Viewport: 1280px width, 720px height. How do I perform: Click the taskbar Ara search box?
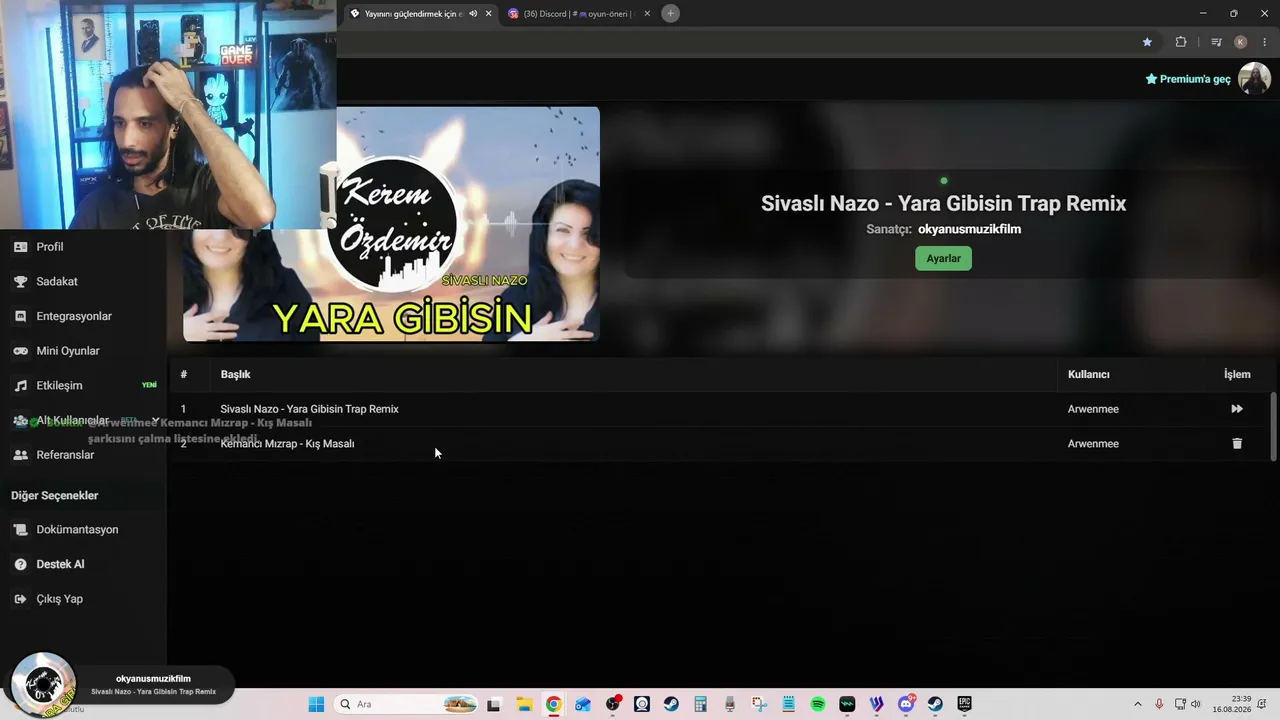pos(408,704)
